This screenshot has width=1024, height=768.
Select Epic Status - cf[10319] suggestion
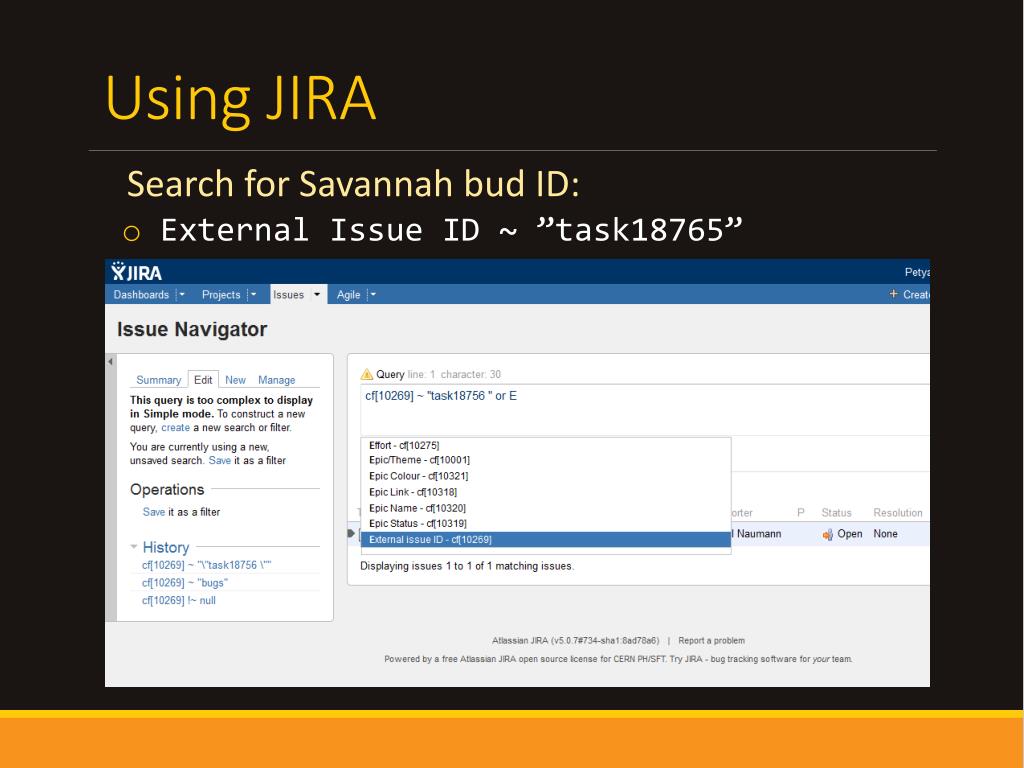point(545,523)
